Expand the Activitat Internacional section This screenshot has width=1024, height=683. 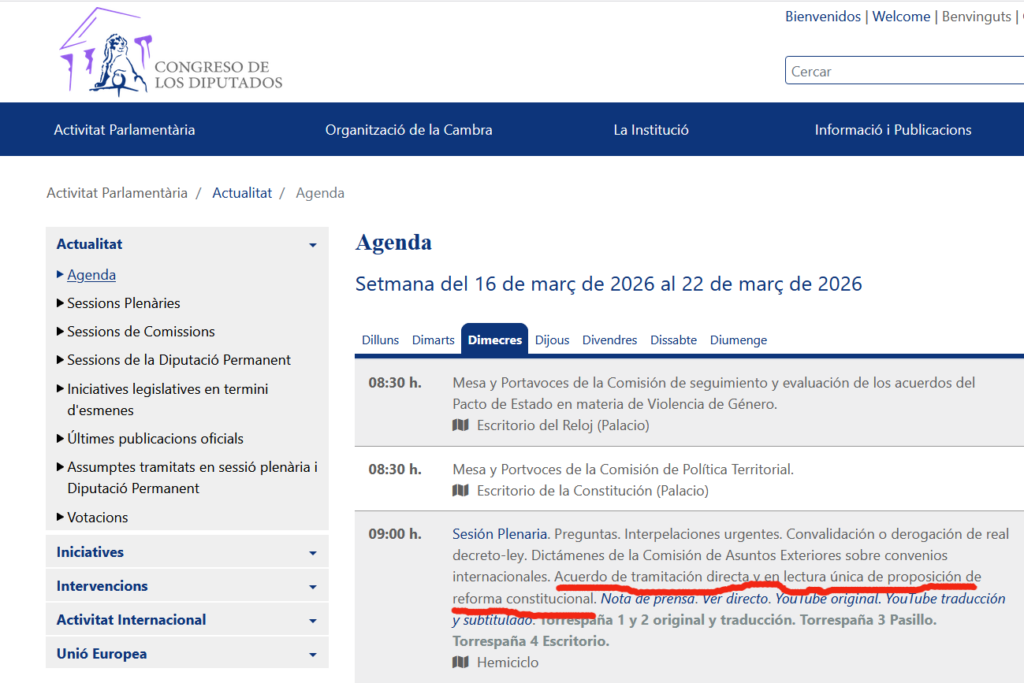[312, 621]
